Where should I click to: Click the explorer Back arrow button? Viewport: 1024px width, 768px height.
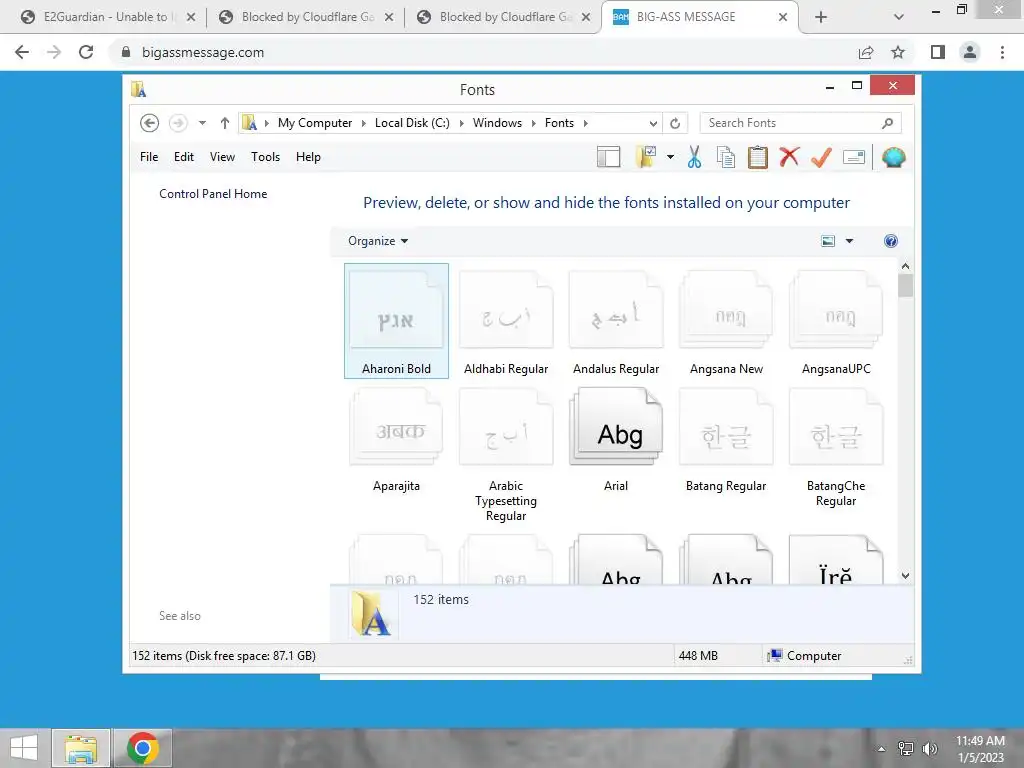click(x=150, y=123)
